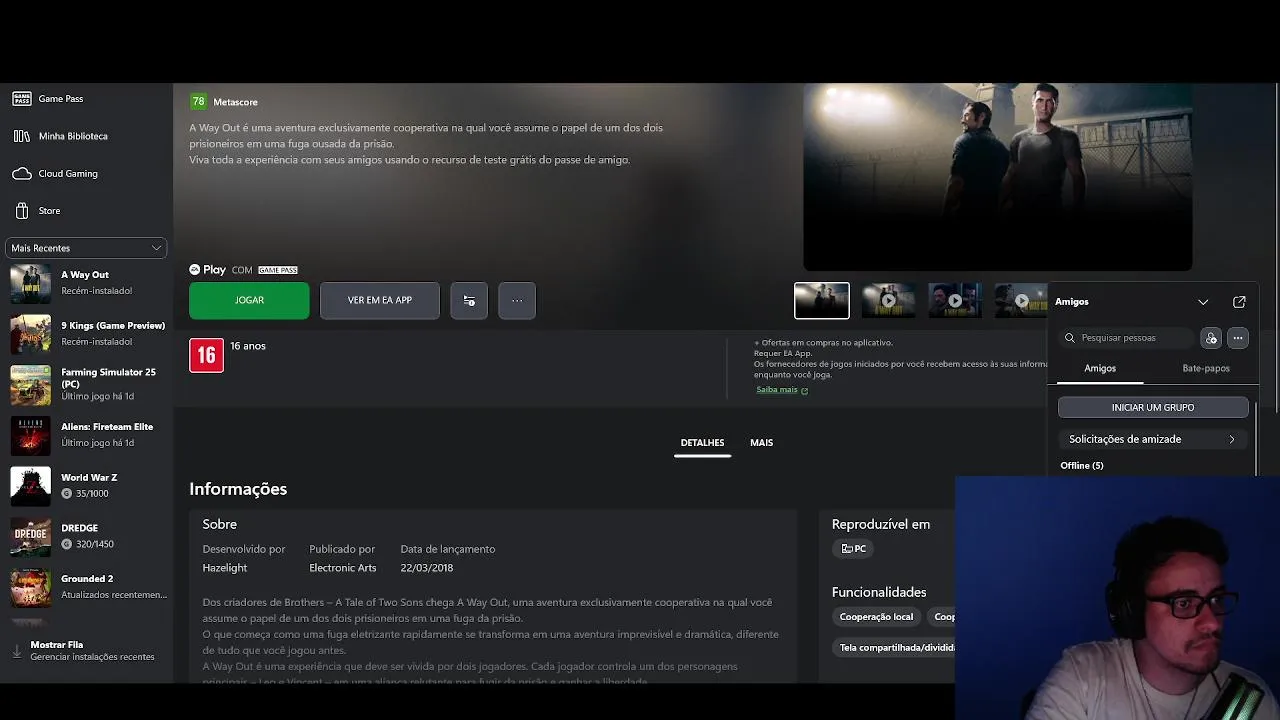Expand the Mais Recentes sort dropdown
This screenshot has height=720, width=1280.
[x=86, y=248]
